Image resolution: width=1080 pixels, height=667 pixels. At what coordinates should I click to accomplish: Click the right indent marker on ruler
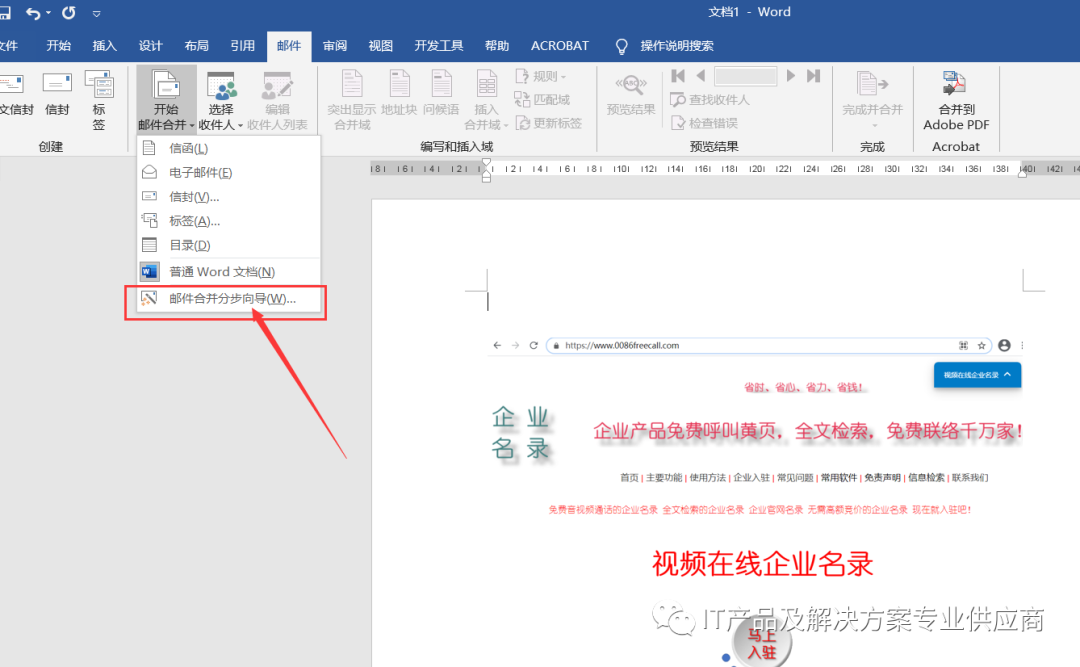[x=1023, y=172]
